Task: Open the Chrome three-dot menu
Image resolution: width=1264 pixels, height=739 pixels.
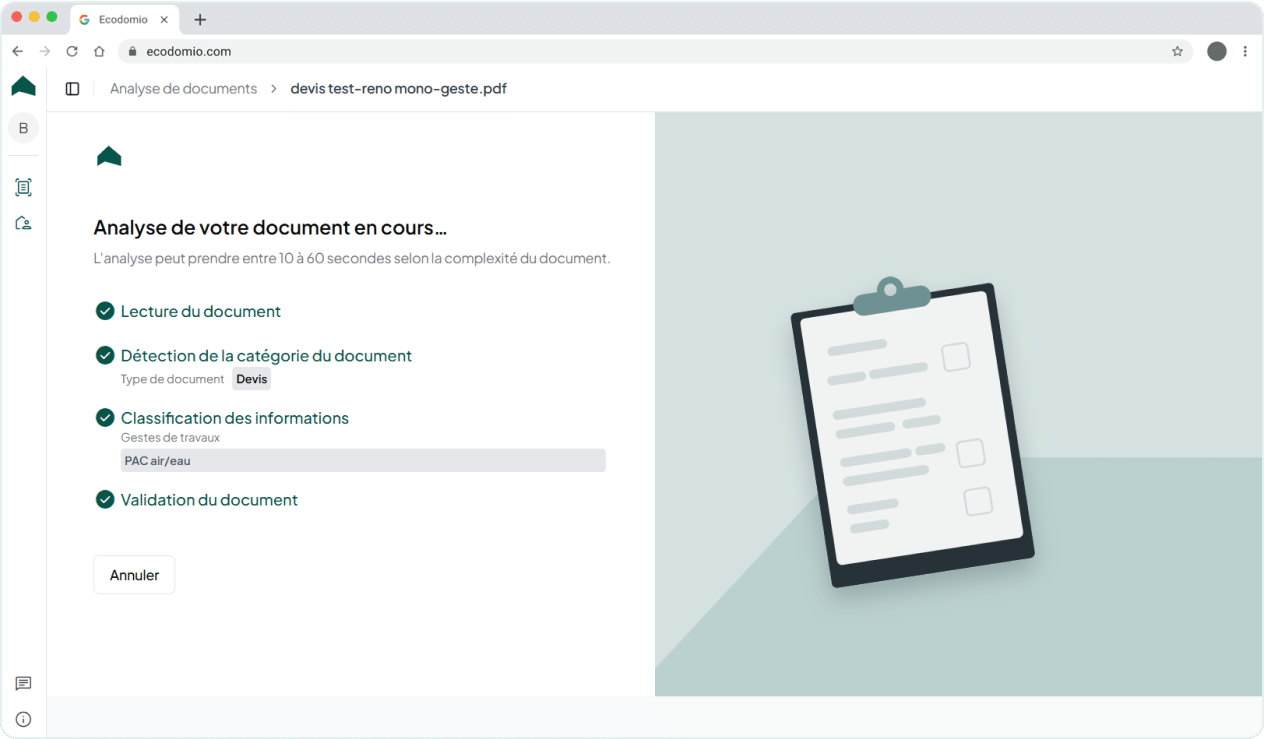Action: (x=1245, y=51)
